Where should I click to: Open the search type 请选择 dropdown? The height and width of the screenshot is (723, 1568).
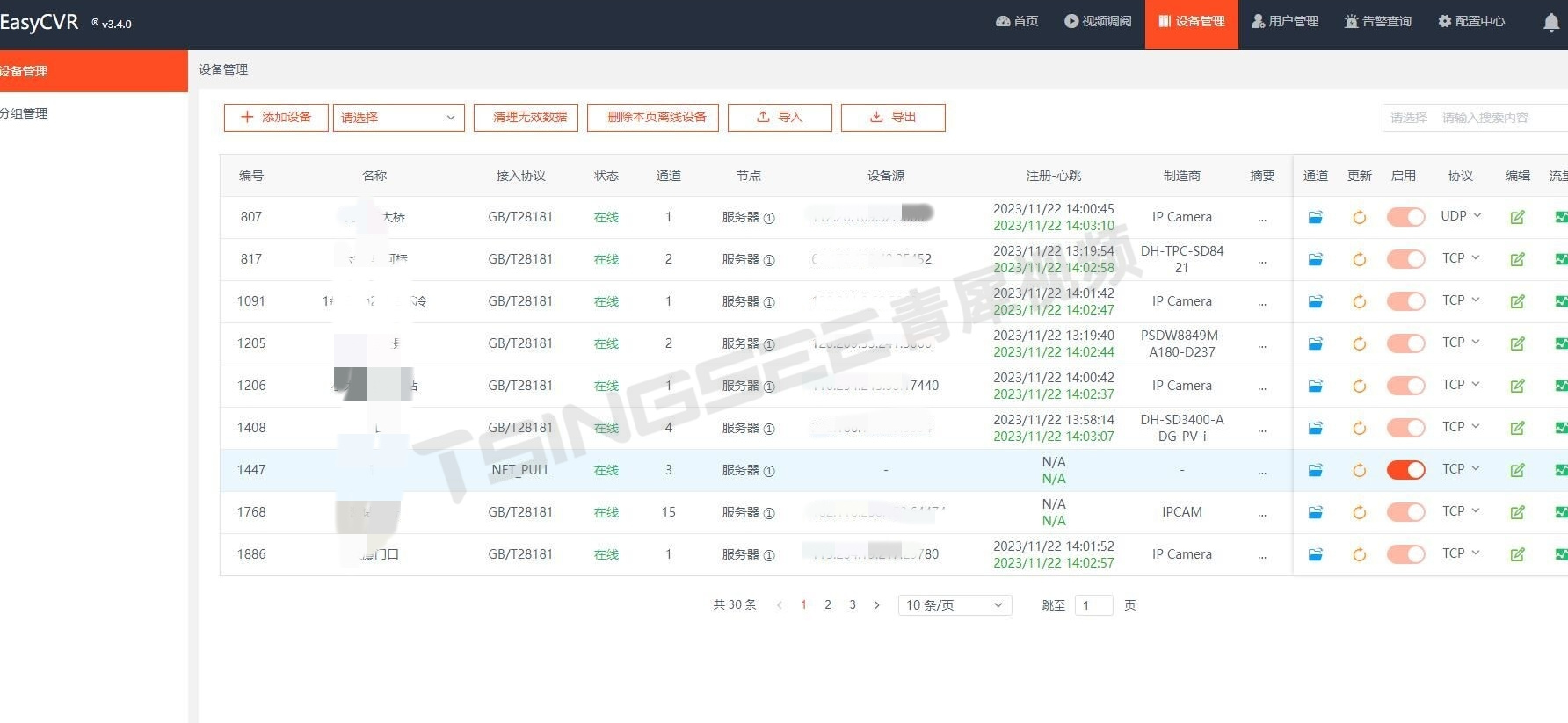pyautogui.click(x=1408, y=118)
